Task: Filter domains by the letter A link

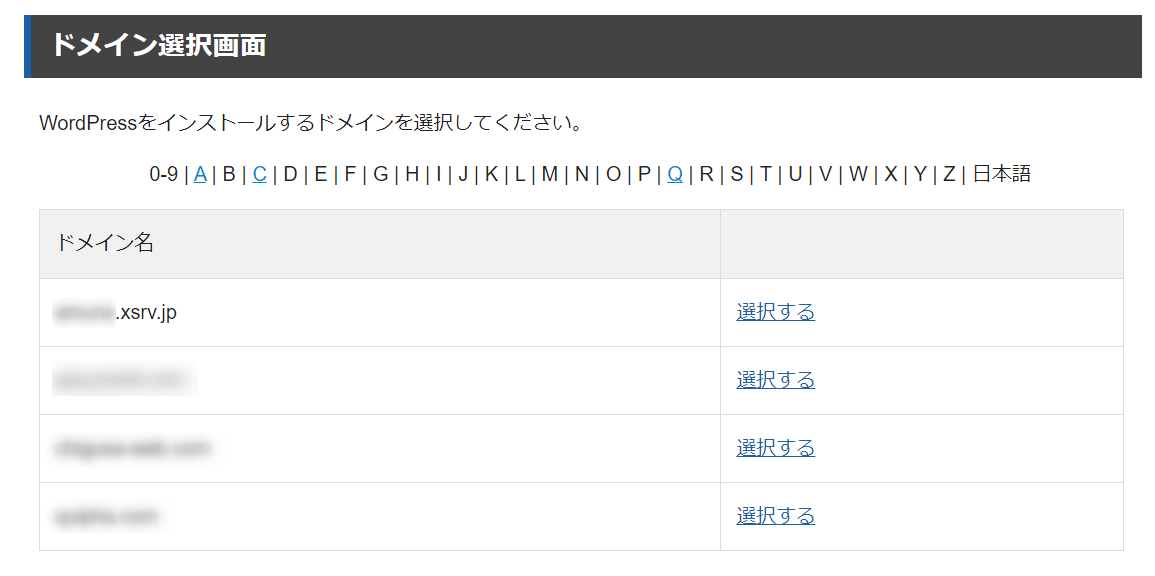Action: pyautogui.click(x=200, y=175)
